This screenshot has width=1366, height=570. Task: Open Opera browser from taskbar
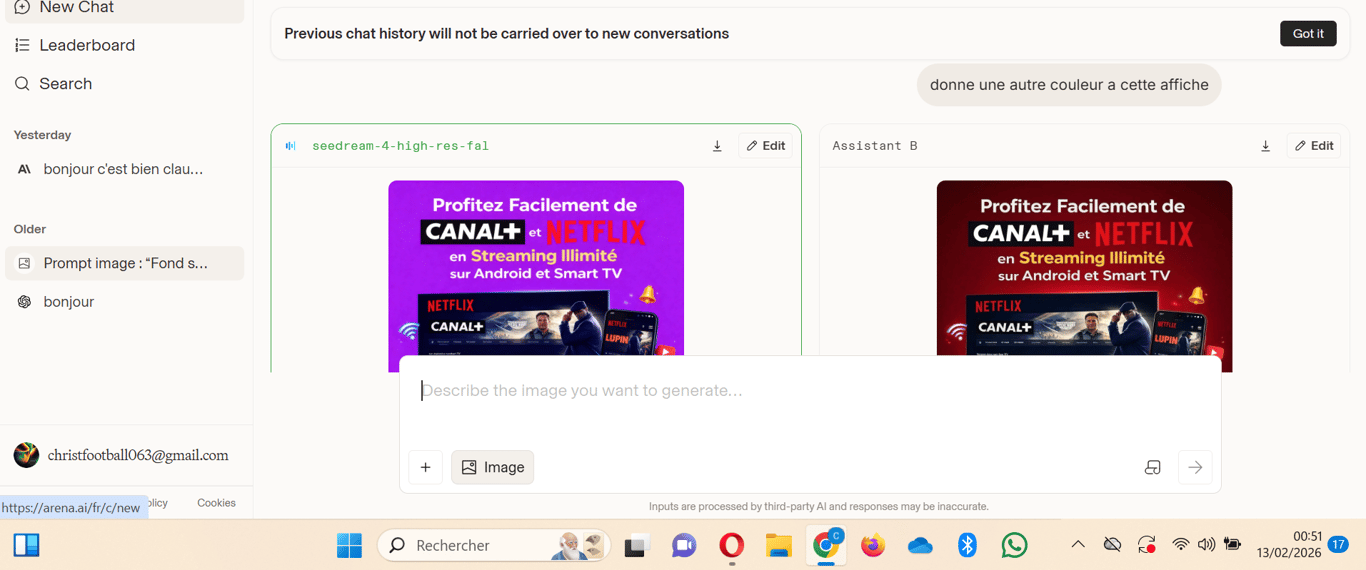click(x=732, y=545)
